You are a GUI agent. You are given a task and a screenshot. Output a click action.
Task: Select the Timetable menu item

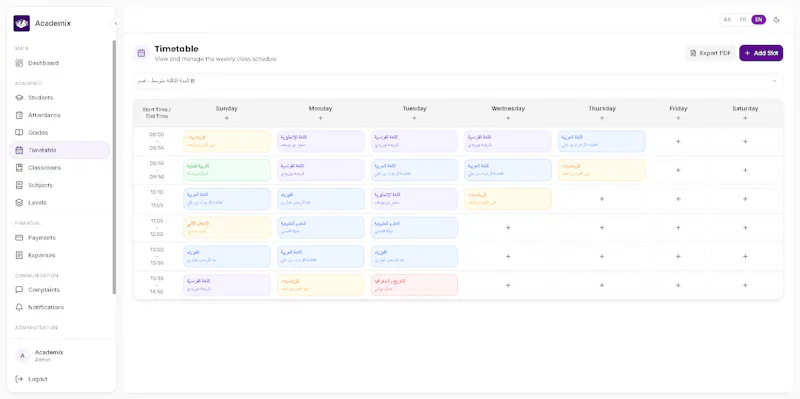click(60, 150)
